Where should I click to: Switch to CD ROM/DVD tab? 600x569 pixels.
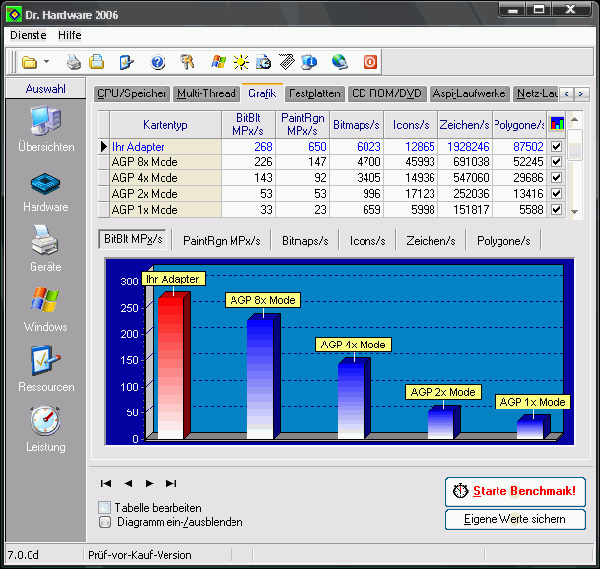[x=387, y=94]
